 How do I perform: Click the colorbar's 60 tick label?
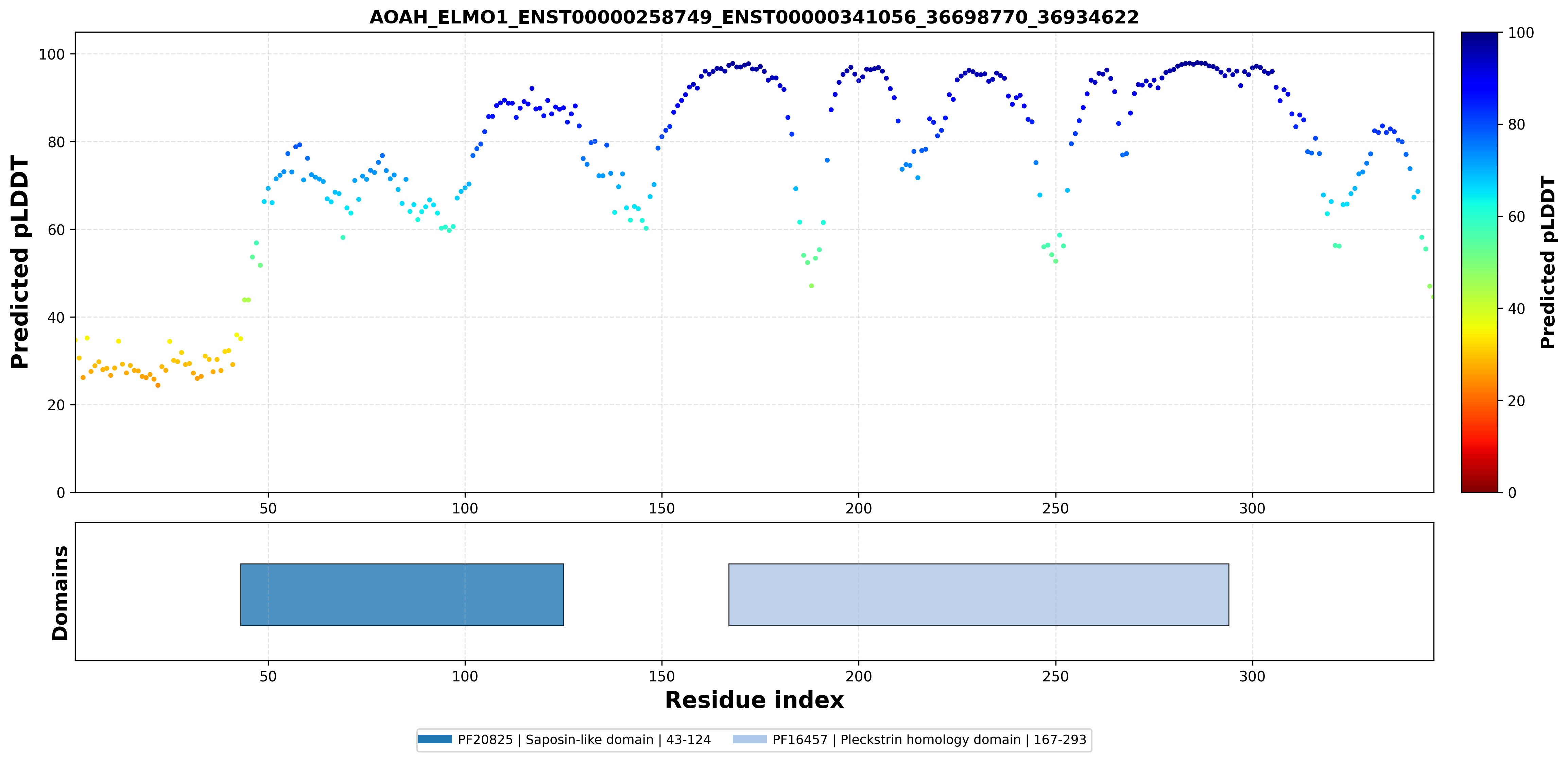[x=1516, y=217]
